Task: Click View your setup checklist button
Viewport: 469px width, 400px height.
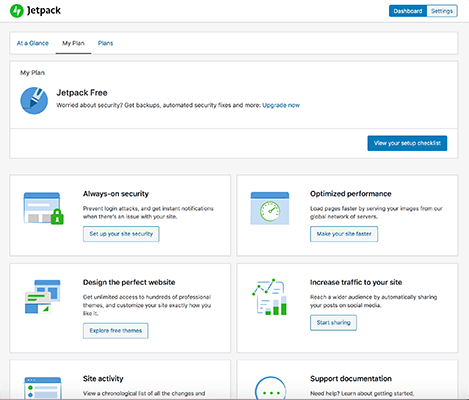Action: pos(407,143)
